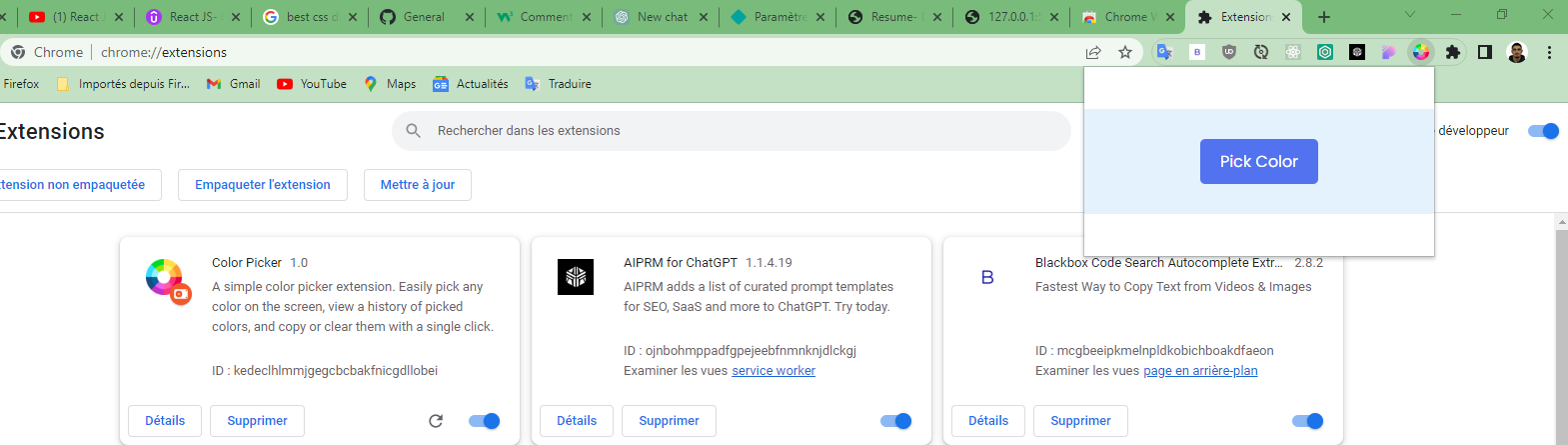Open Détails for Color Picker
This screenshot has width=1568, height=445.
coord(165,421)
